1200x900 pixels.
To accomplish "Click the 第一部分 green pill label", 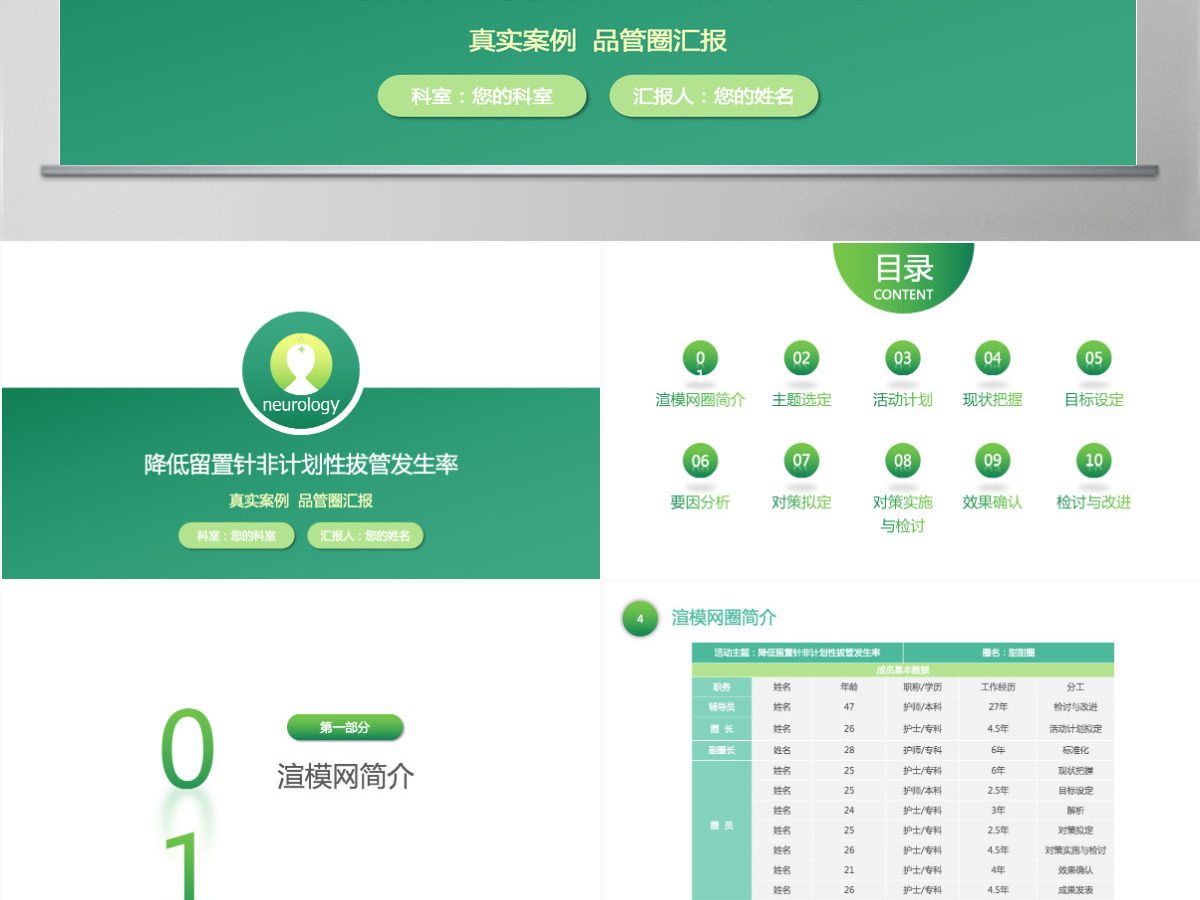I will [345, 728].
